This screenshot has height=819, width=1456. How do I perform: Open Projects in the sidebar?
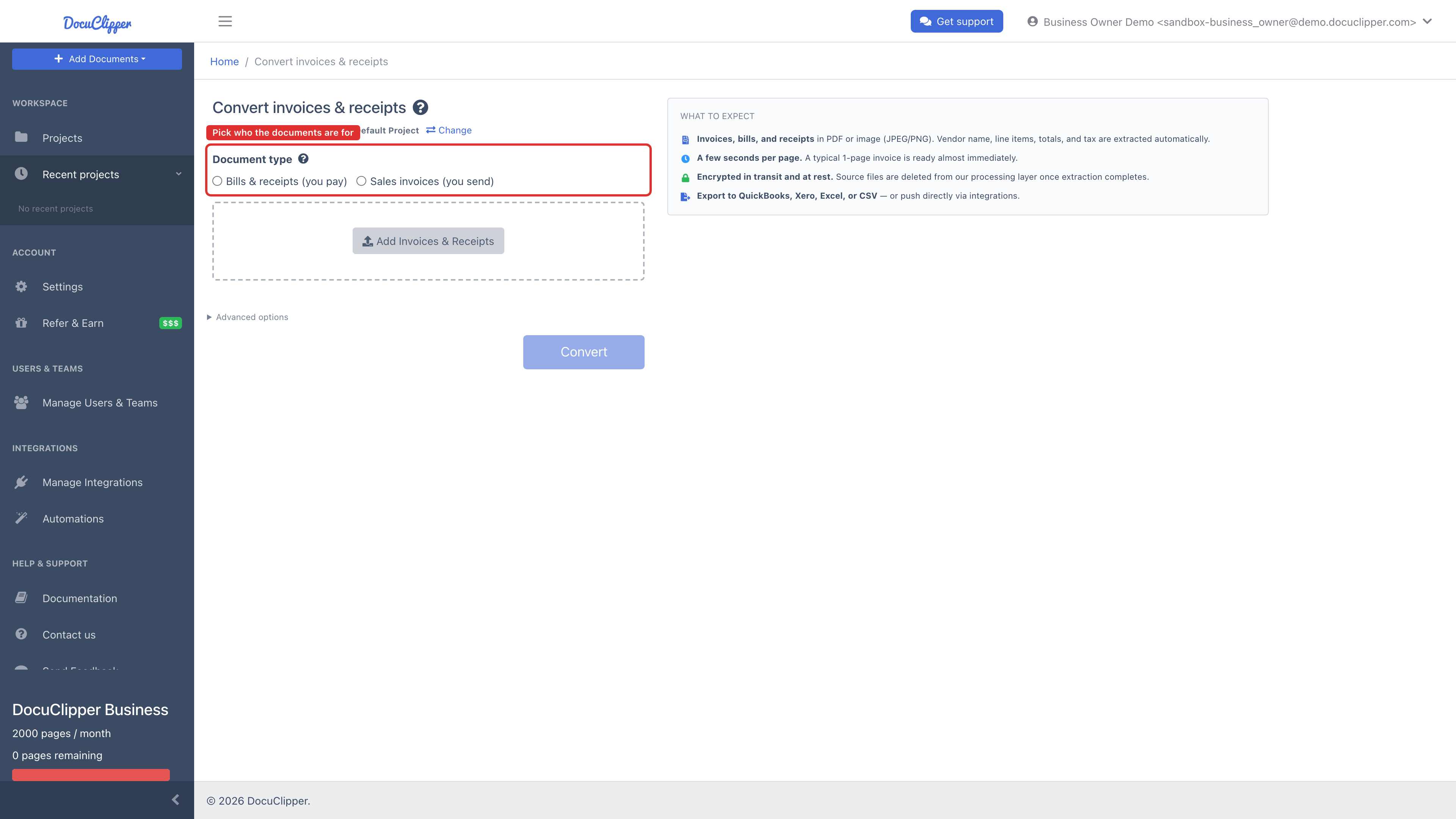pos(97,138)
